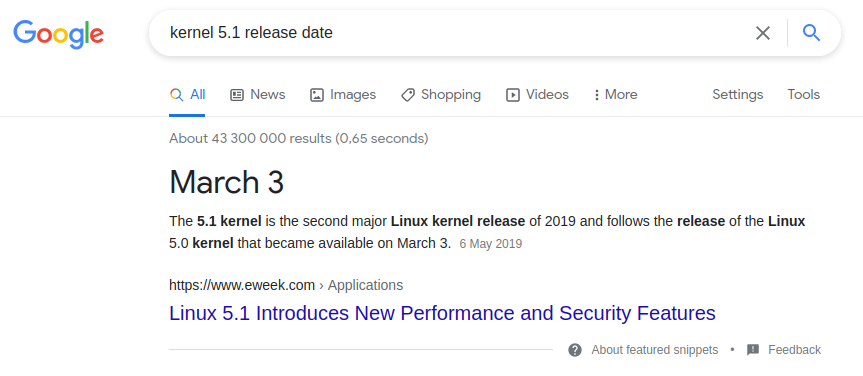Select the Shopping tab
Screen dimensions: 863x376
441,95
